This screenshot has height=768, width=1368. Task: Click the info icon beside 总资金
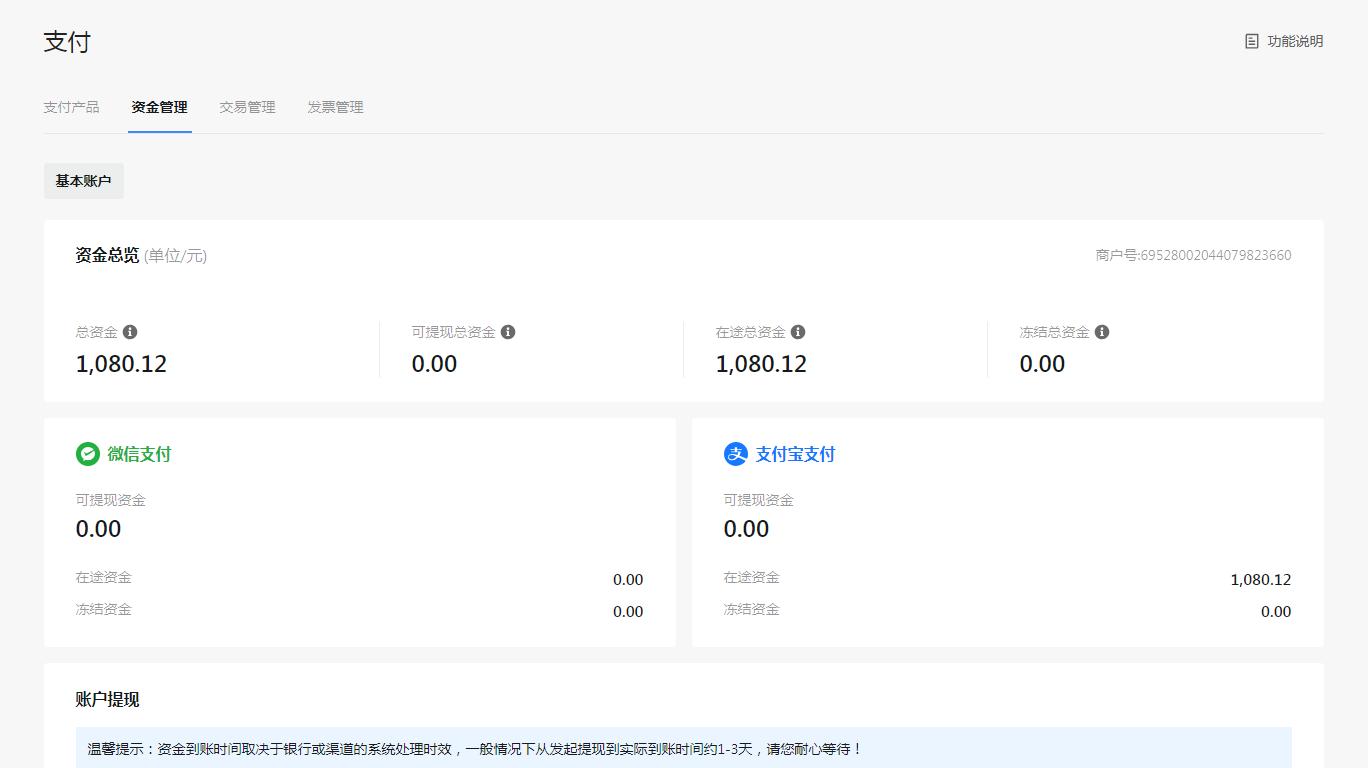pos(130,332)
